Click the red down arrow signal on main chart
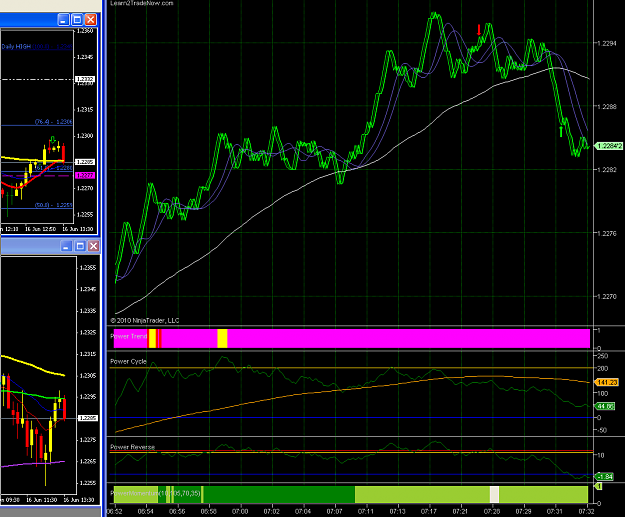 479,29
